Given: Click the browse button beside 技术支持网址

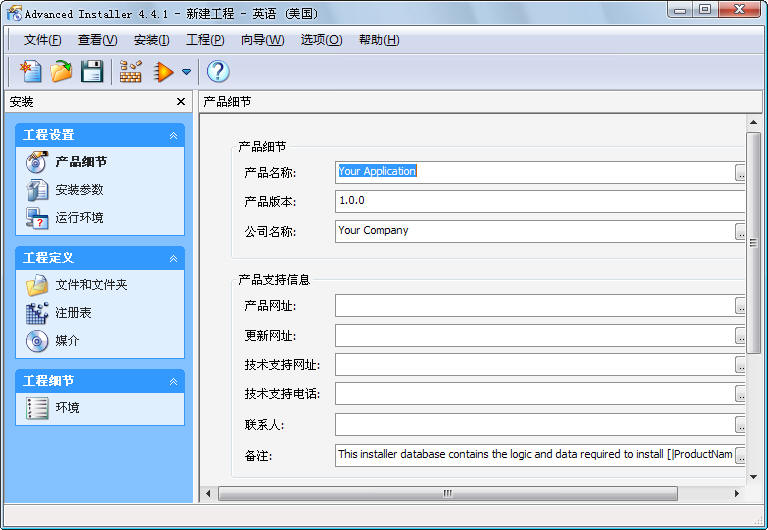Looking at the screenshot, I should coord(740,364).
